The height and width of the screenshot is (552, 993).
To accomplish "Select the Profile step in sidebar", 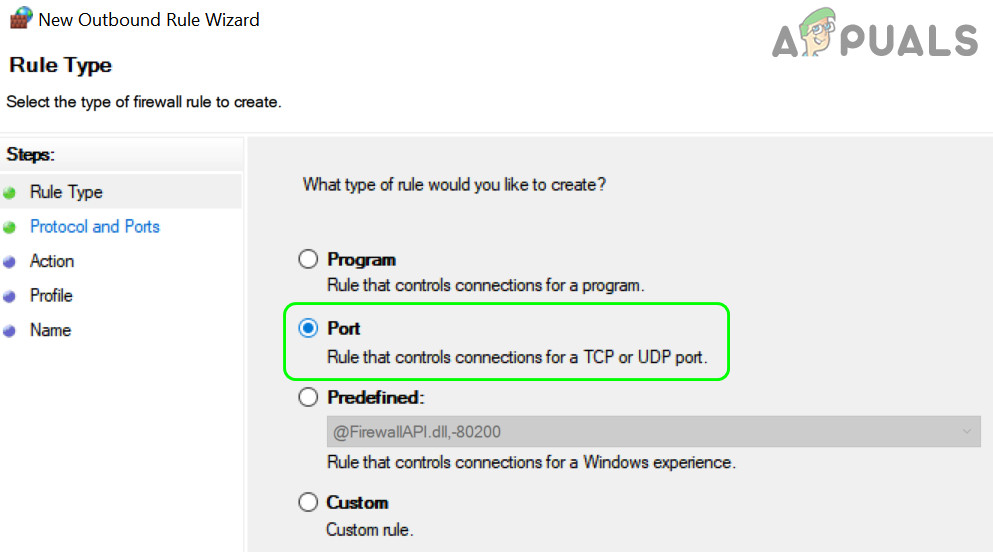I will (51, 296).
